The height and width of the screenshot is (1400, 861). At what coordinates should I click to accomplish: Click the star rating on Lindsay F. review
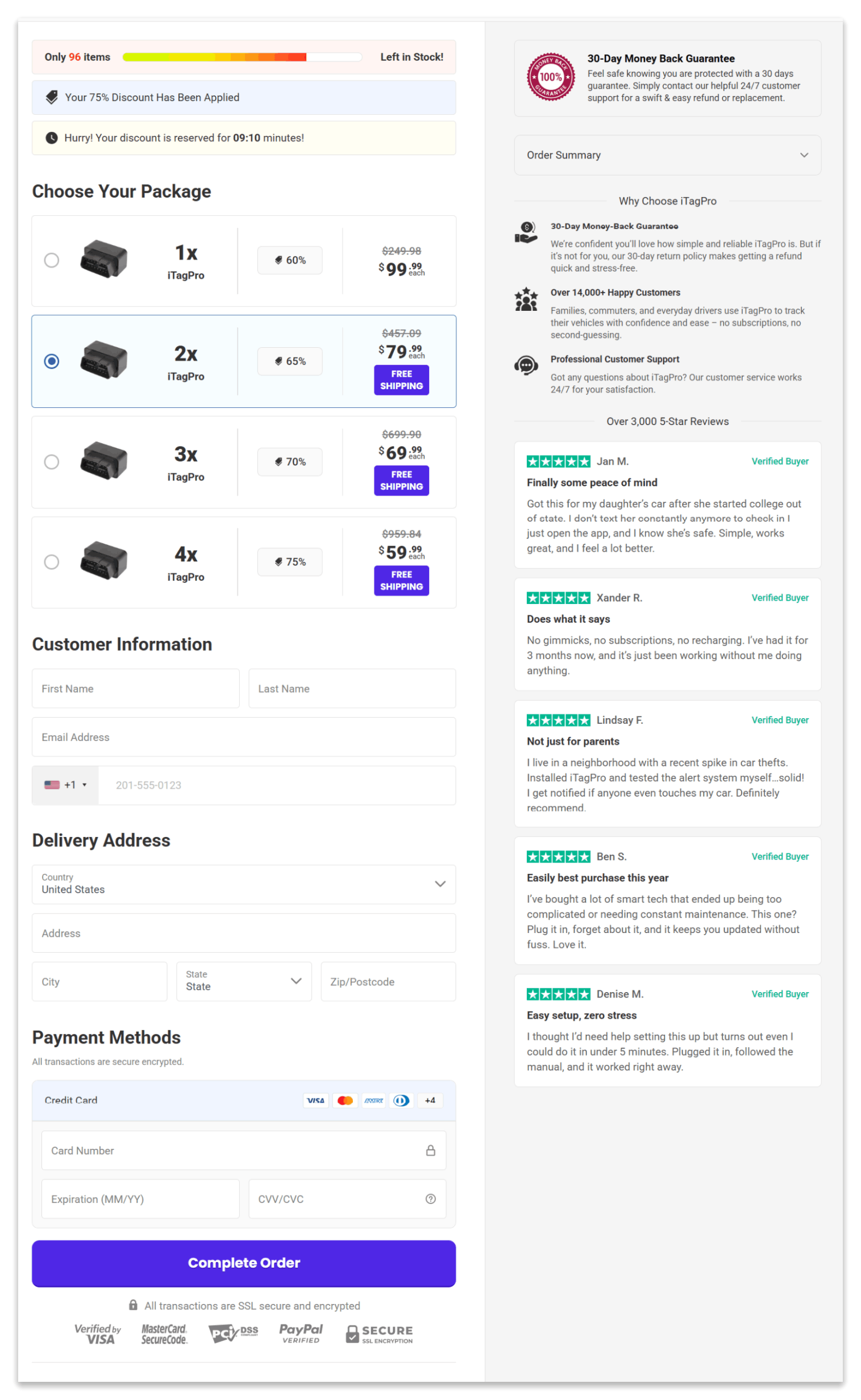(559, 720)
